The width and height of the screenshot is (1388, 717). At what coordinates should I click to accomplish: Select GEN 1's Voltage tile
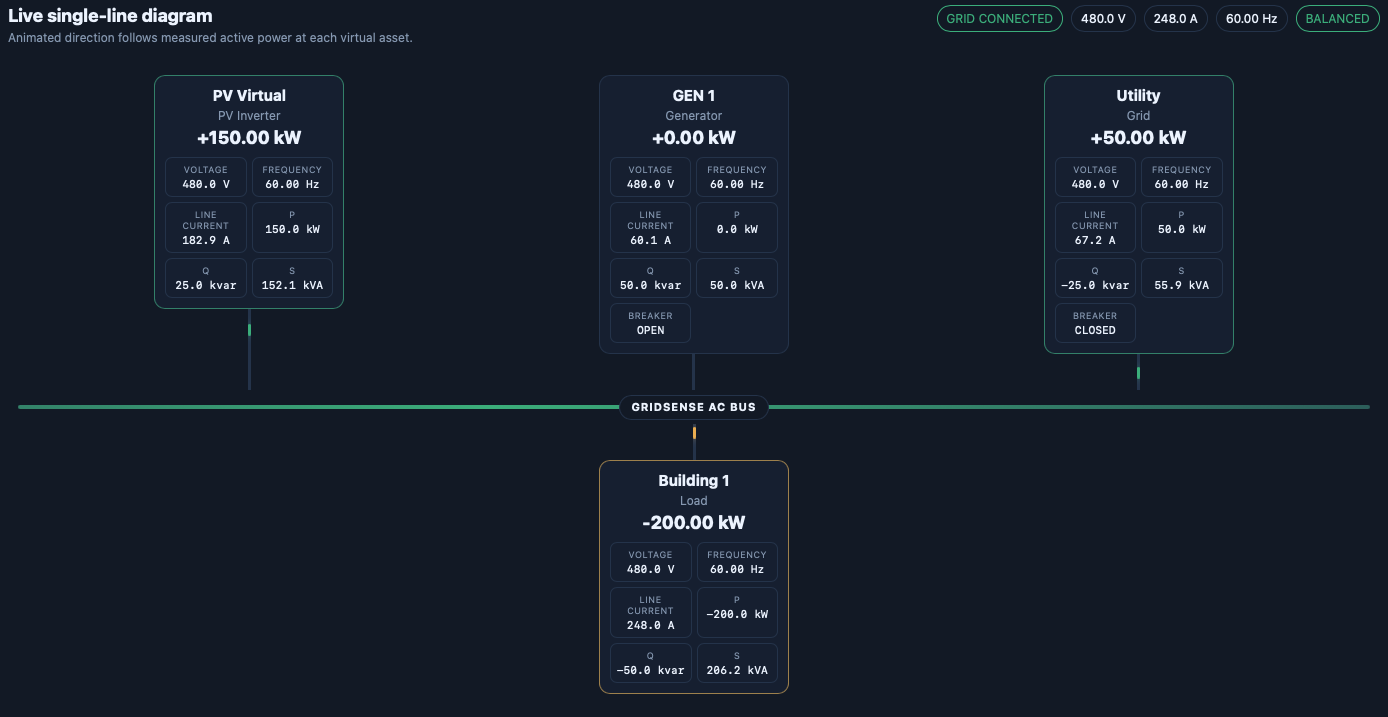(x=651, y=177)
